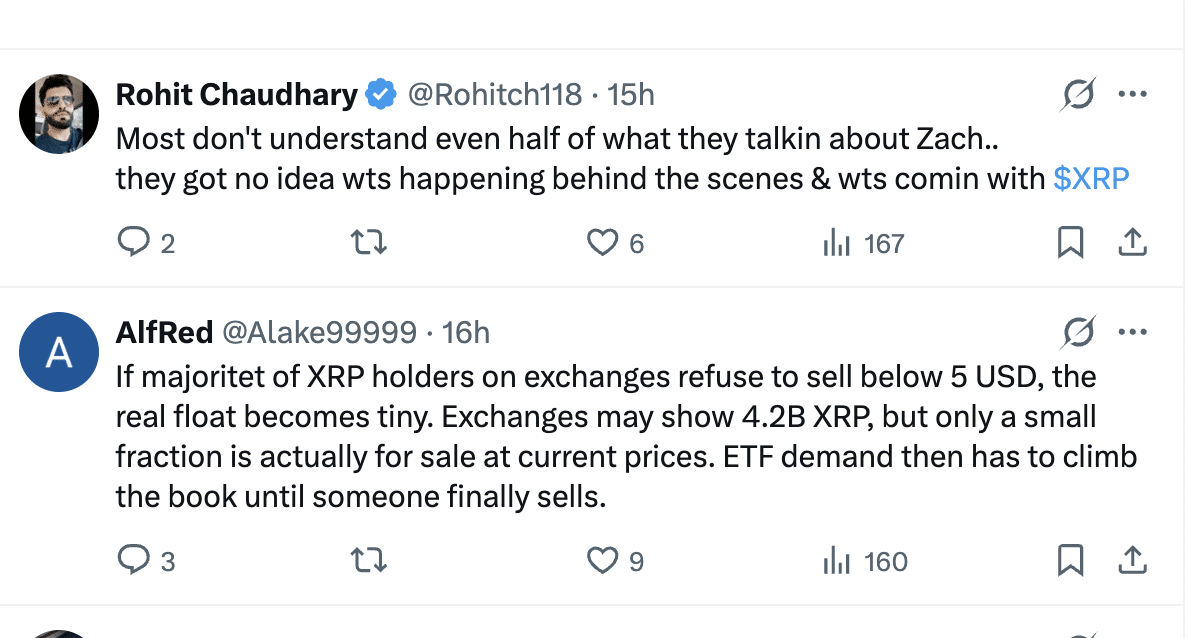Viewport: 1188px width, 638px height.
Task: Reply to Rohit Chaudhary's tweet
Action: (133, 243)
